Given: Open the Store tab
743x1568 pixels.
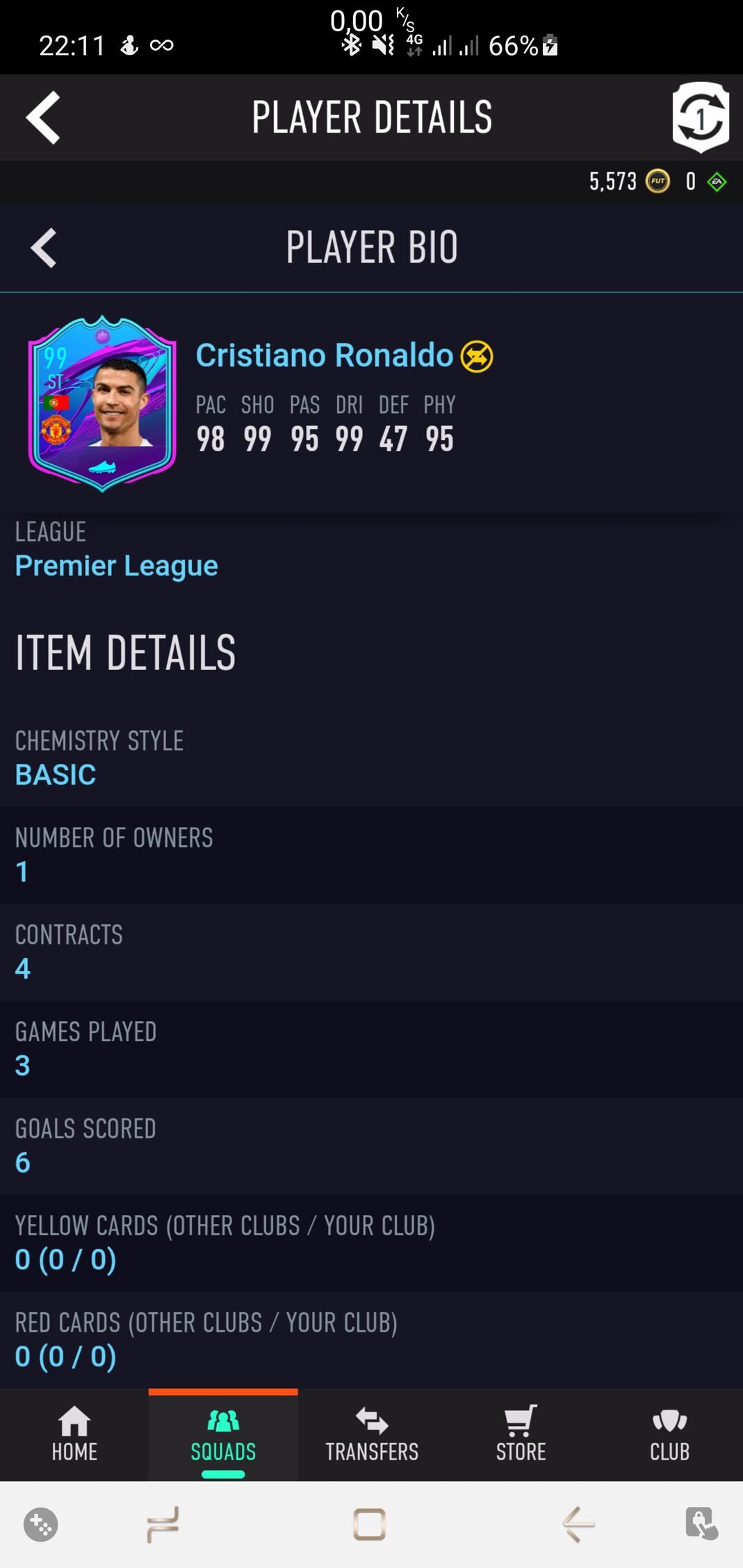Looking at the screenshot, I should pyautogui.click(x=521, y=1434).
